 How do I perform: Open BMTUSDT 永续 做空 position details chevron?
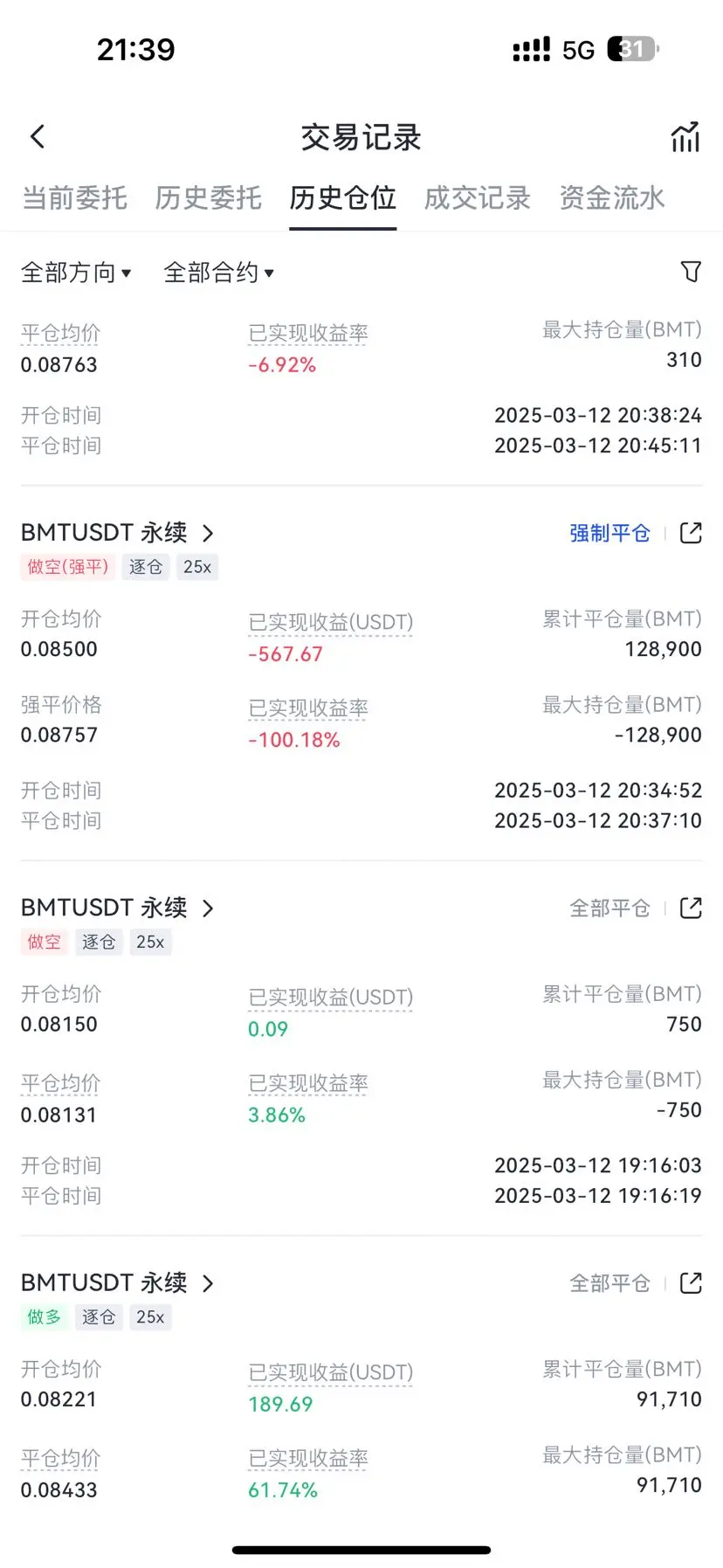pyautogui.click(x=208, y=908)
